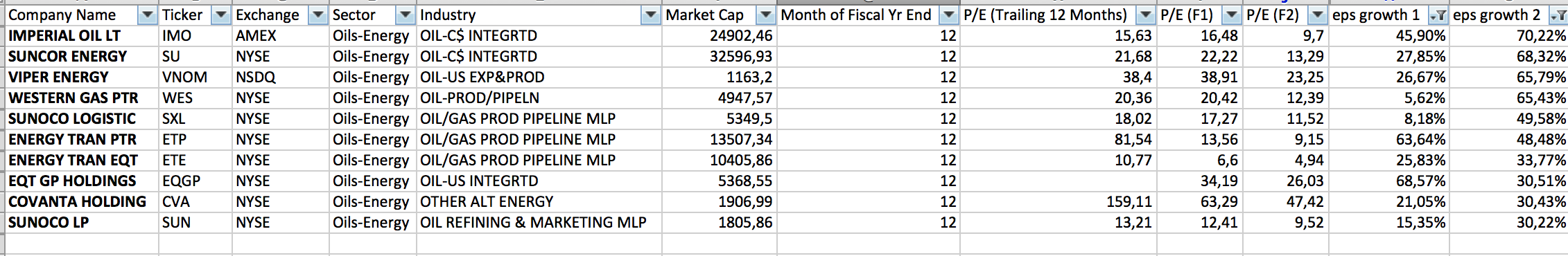Select the empty trailing P/E cell for EQGP

coord(1059,181)
